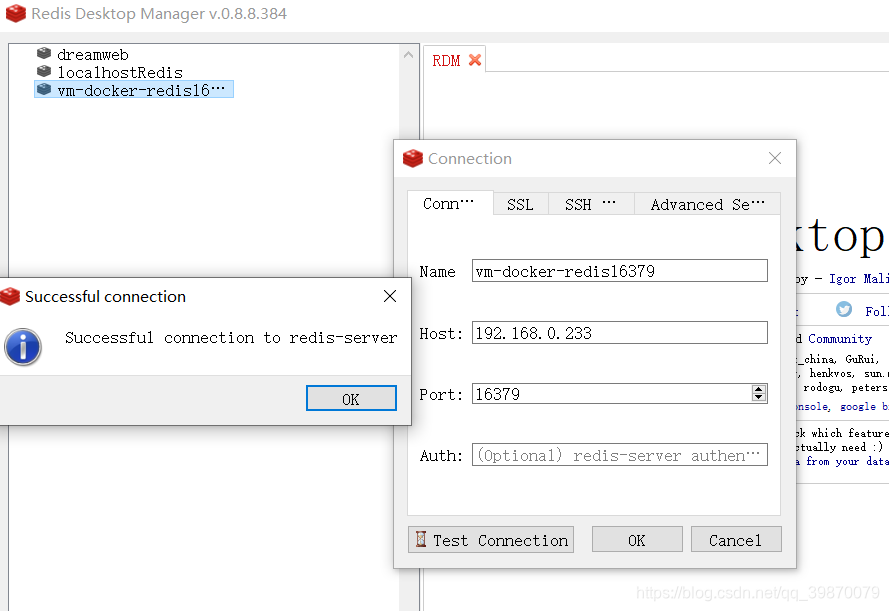Click the blue information icon
Screen dimensions: 889x611
[x=23, y=346]
